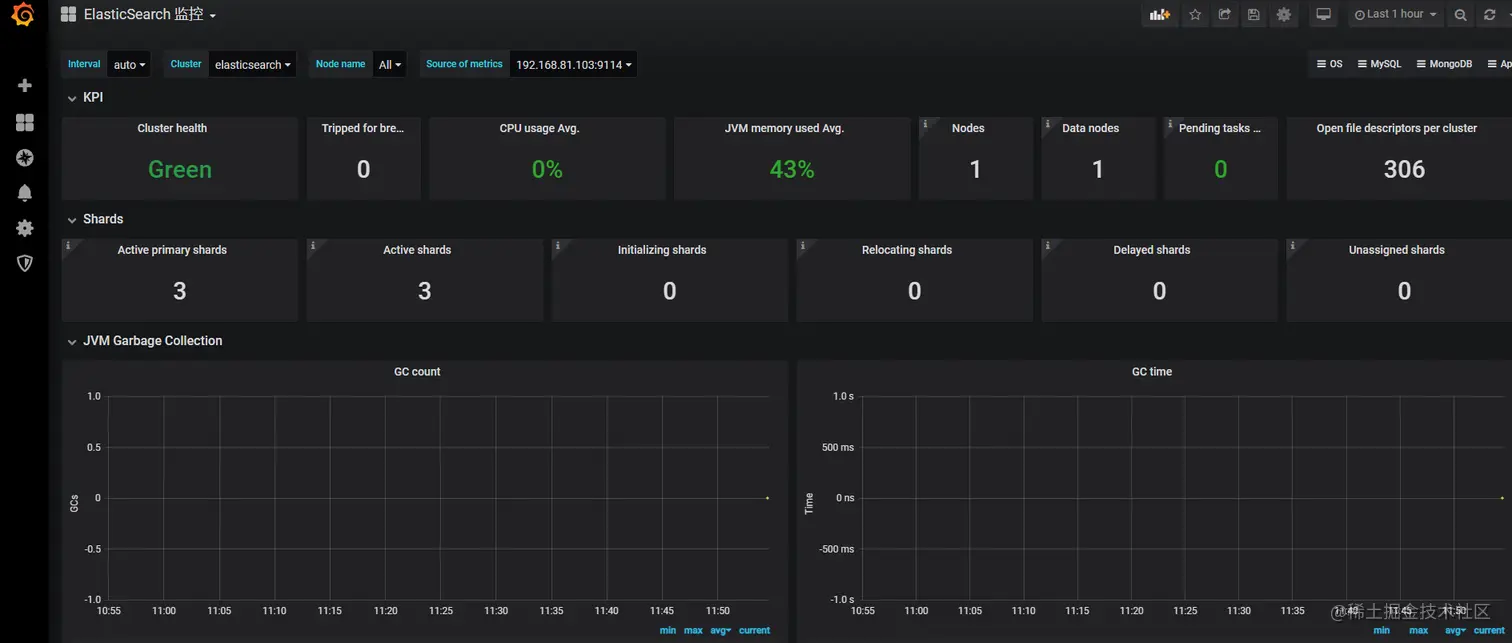Image resolution: width=1512 pixels, height=643 pixels.
Task: Open the Cluster health panel title
Action: click(x=172, y=128)
